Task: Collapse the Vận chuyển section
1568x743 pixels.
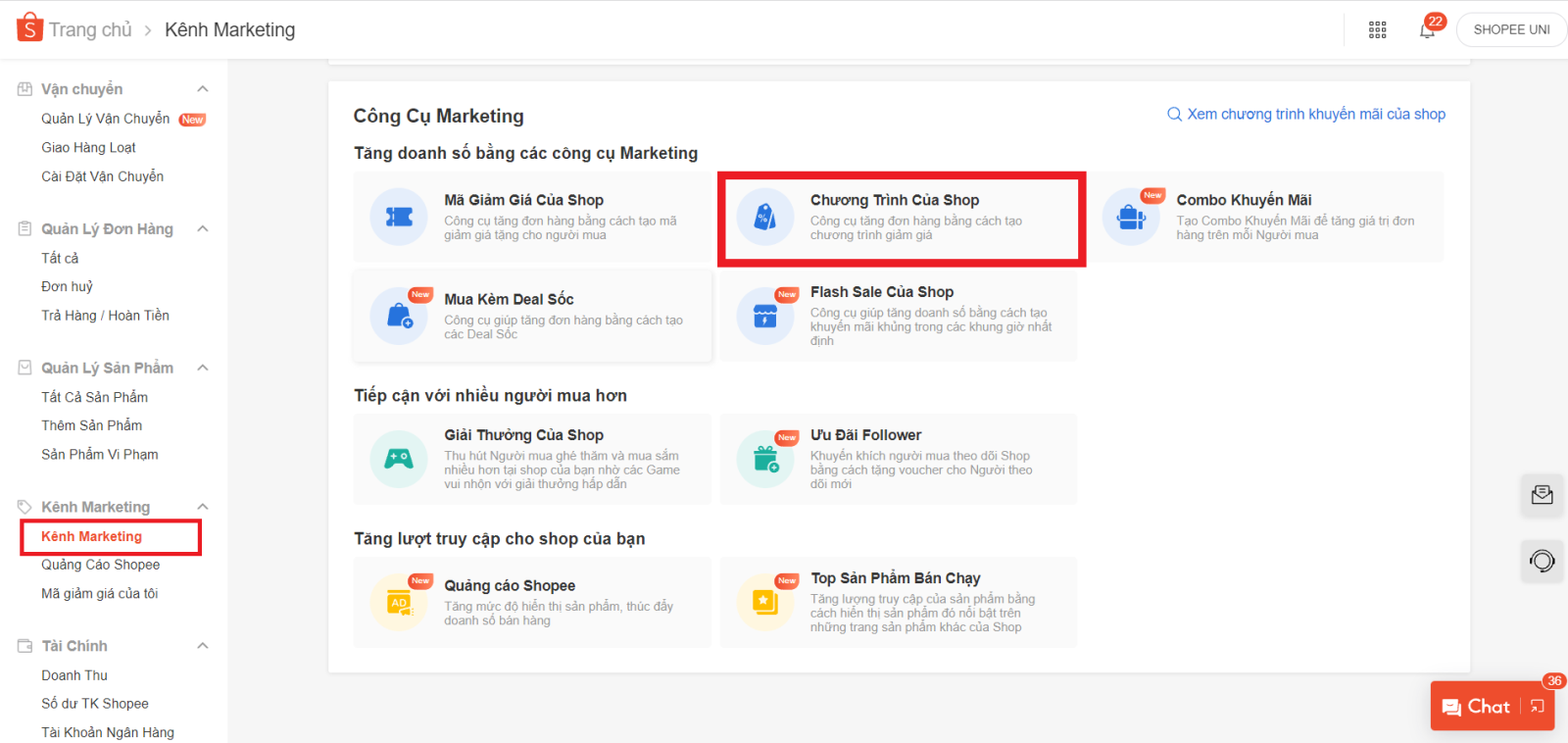Action: click(x=203, y=89)
